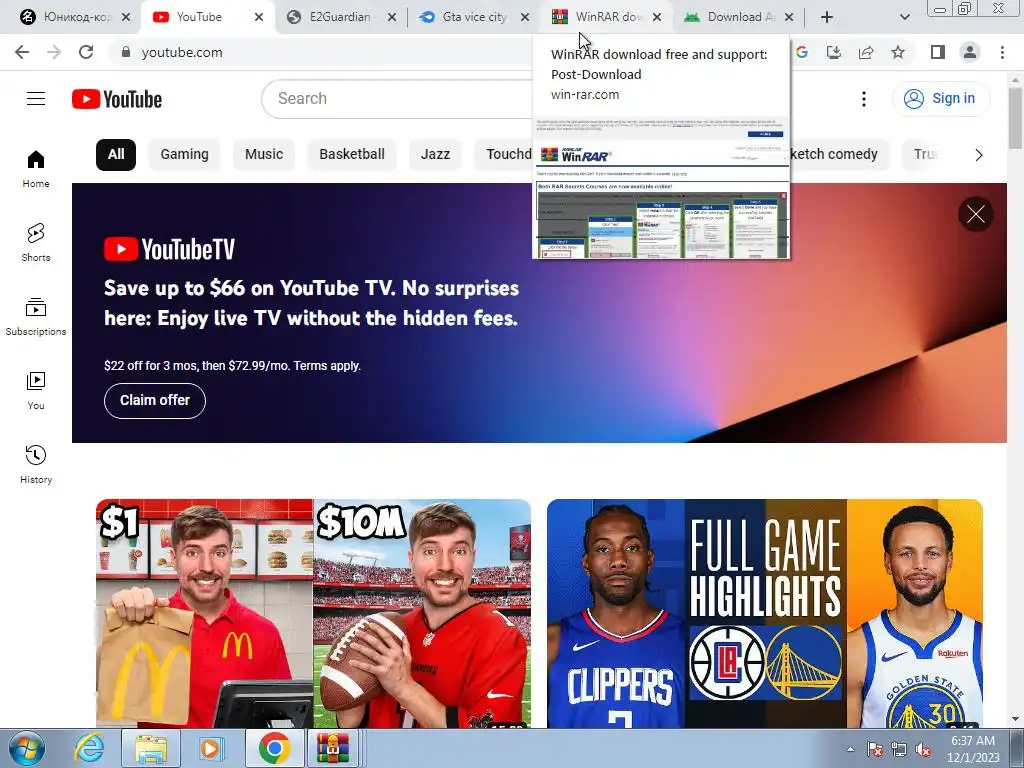Screen dimensions: 1024x768
Task: Close the E2Guardian tab
Action: [x=392, y=17]
